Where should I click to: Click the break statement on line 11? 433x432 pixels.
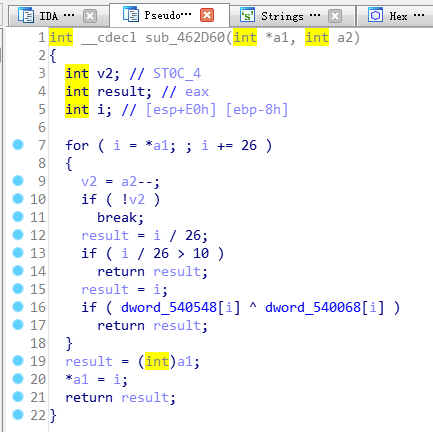120,217
